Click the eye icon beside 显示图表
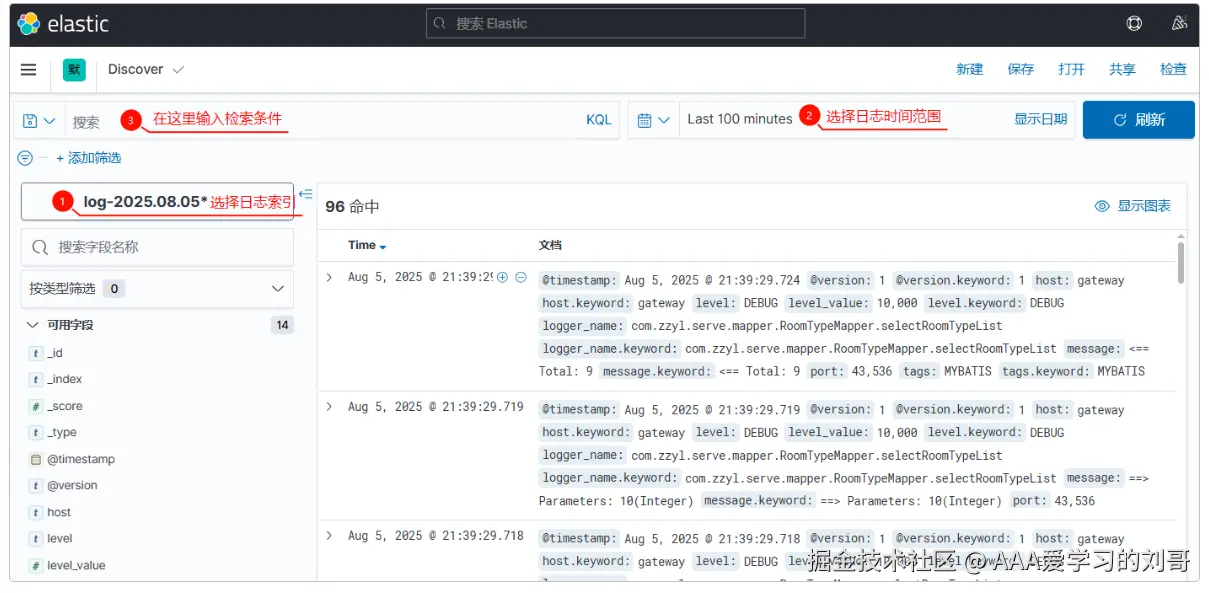The width and height of the screenshot is (1209, 593). [1102, 206]
